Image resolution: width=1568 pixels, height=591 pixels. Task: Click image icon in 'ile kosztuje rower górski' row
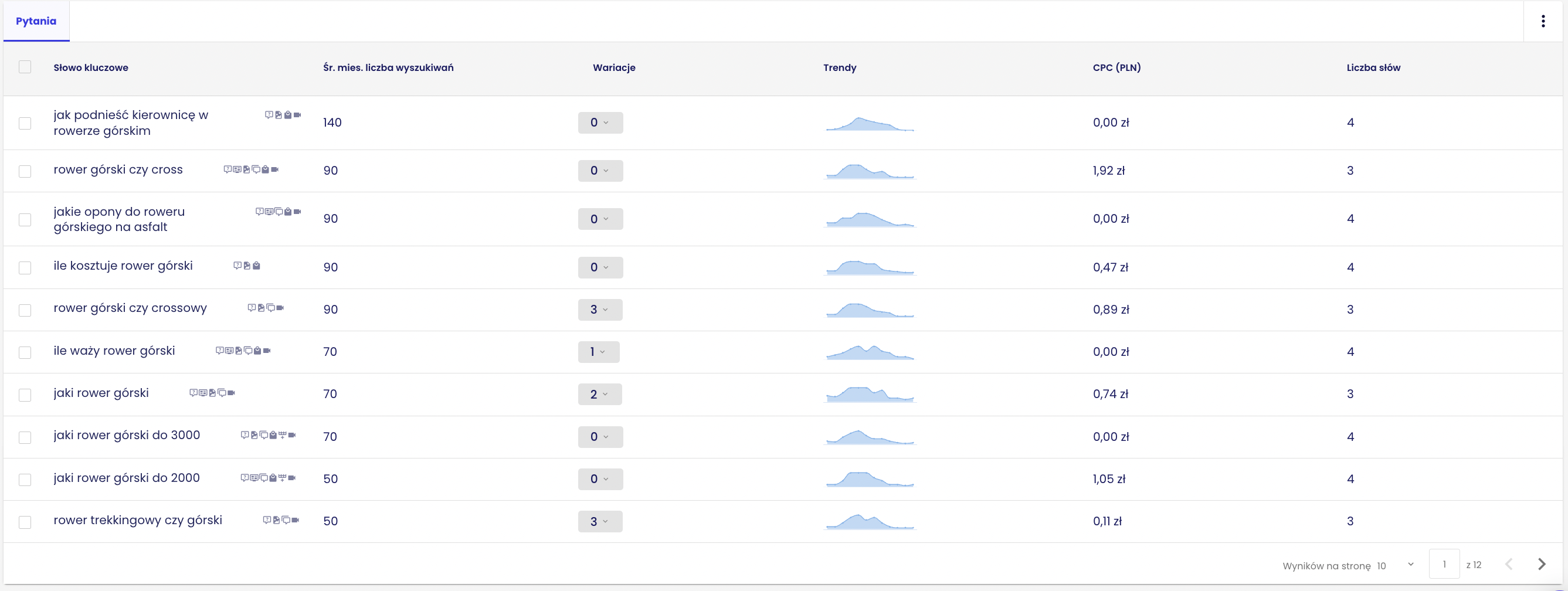click(x=247, y=266)
